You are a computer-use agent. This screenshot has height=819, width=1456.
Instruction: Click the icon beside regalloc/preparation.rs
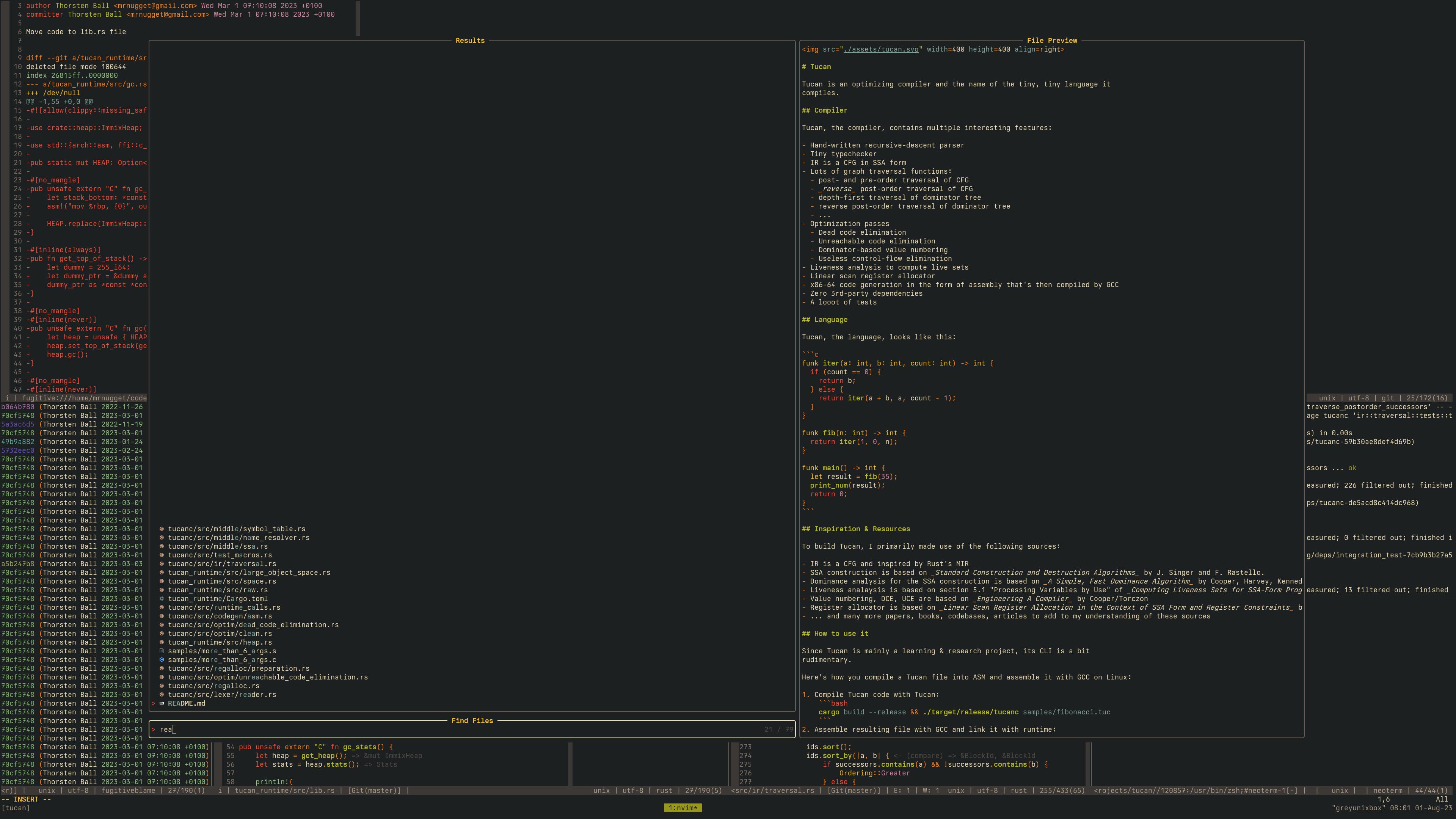[162, 668]
